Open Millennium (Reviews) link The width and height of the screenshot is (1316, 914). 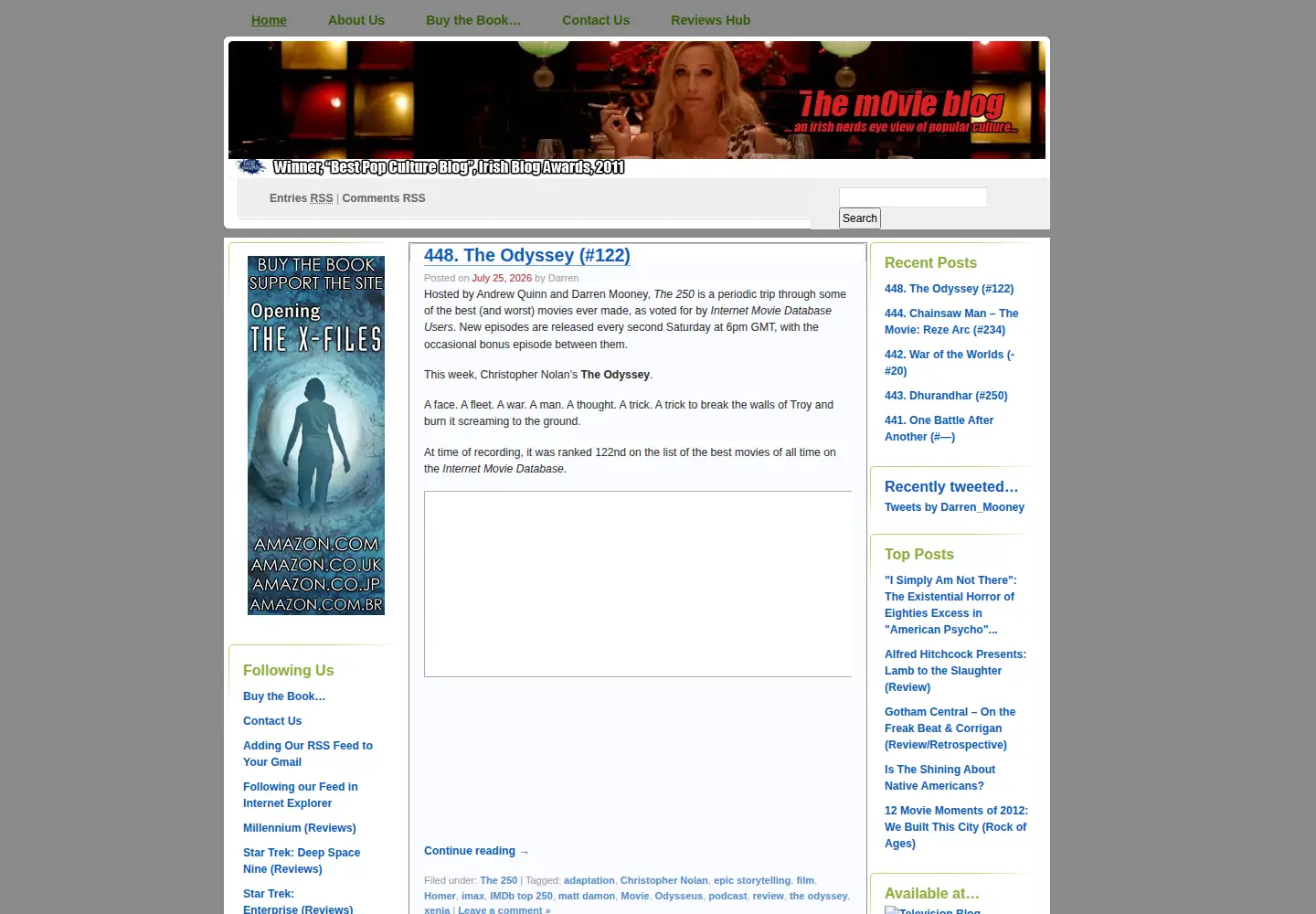pos(300,828)
